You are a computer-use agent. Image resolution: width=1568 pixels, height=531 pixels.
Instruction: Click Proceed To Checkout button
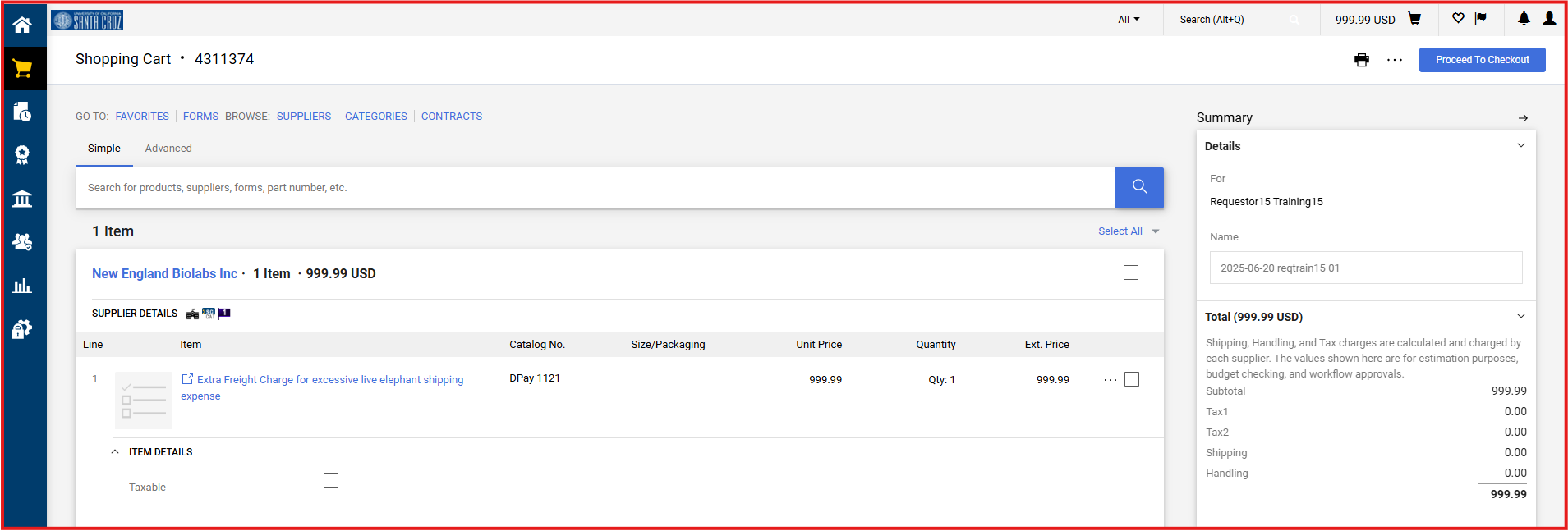(x=1482, y=60)
